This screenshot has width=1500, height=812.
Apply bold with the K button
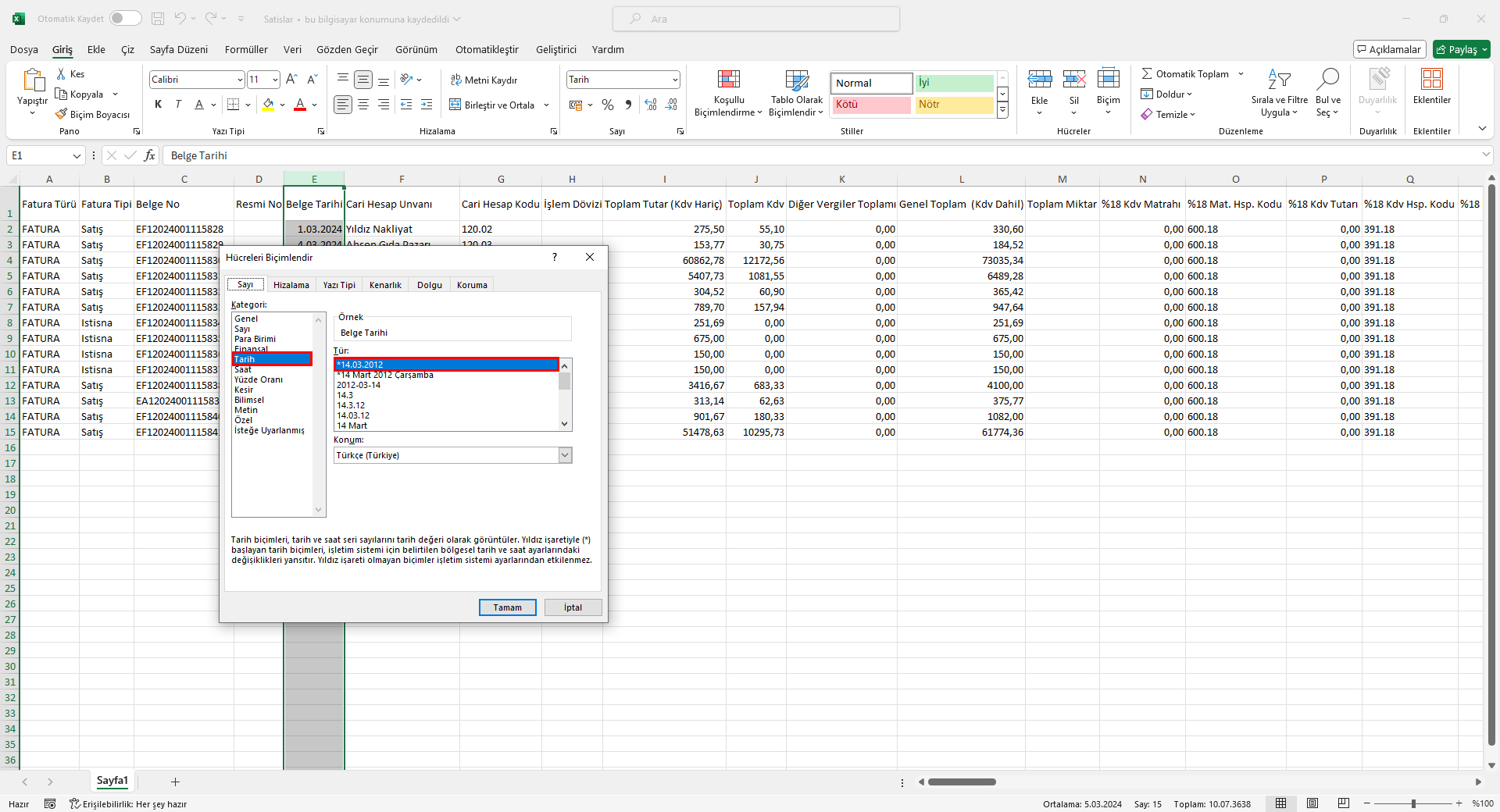tap(159, 104)
